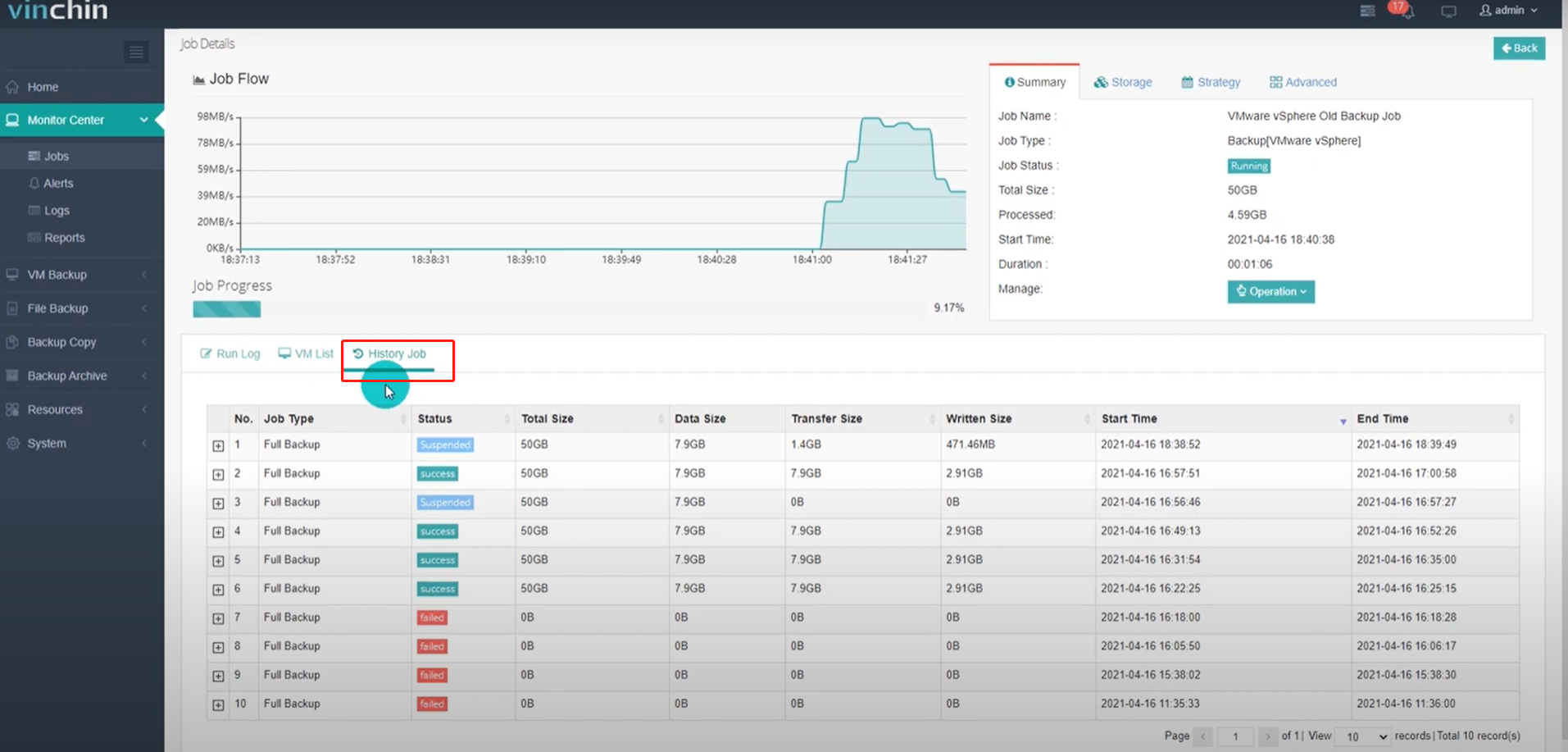Click the Running job status badge
The height and width of the screenshot is (752, 1568).
tap(1248, 166)
